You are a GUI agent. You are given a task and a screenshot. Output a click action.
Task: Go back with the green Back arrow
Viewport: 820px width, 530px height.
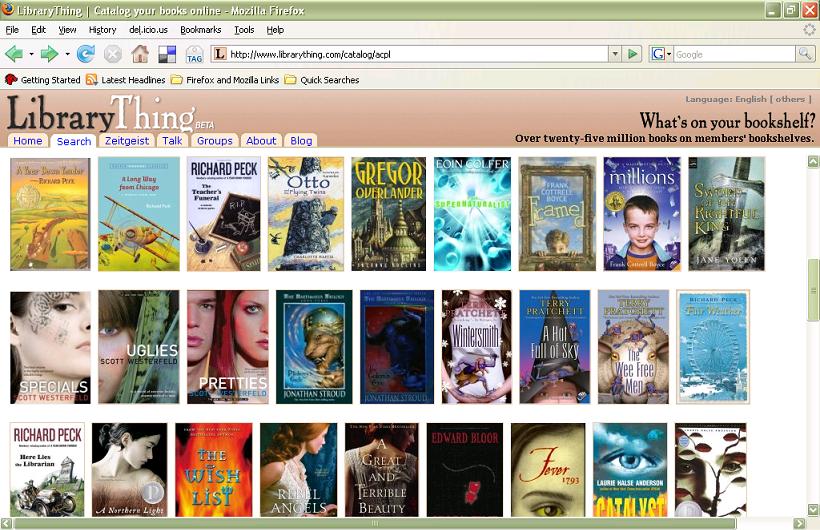point(14,54)
